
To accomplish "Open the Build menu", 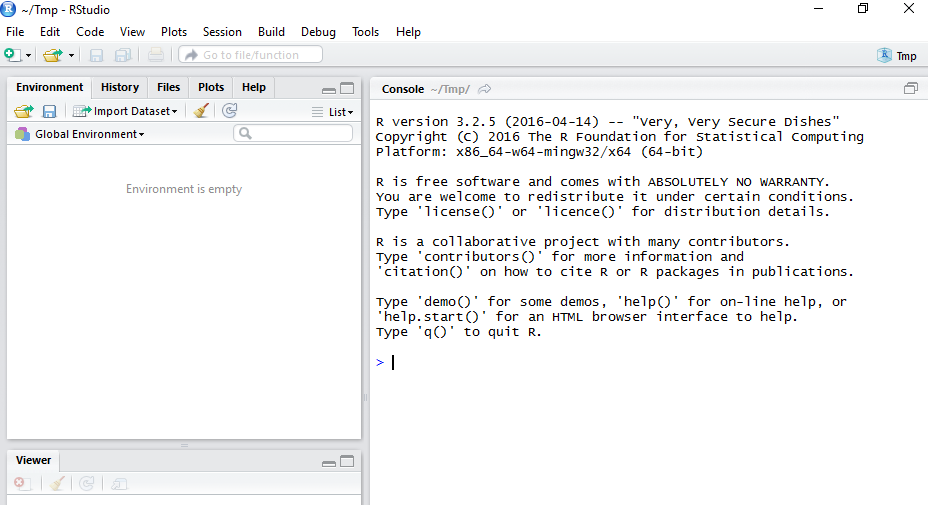I will pyautogui.click(x=271, y=32).
